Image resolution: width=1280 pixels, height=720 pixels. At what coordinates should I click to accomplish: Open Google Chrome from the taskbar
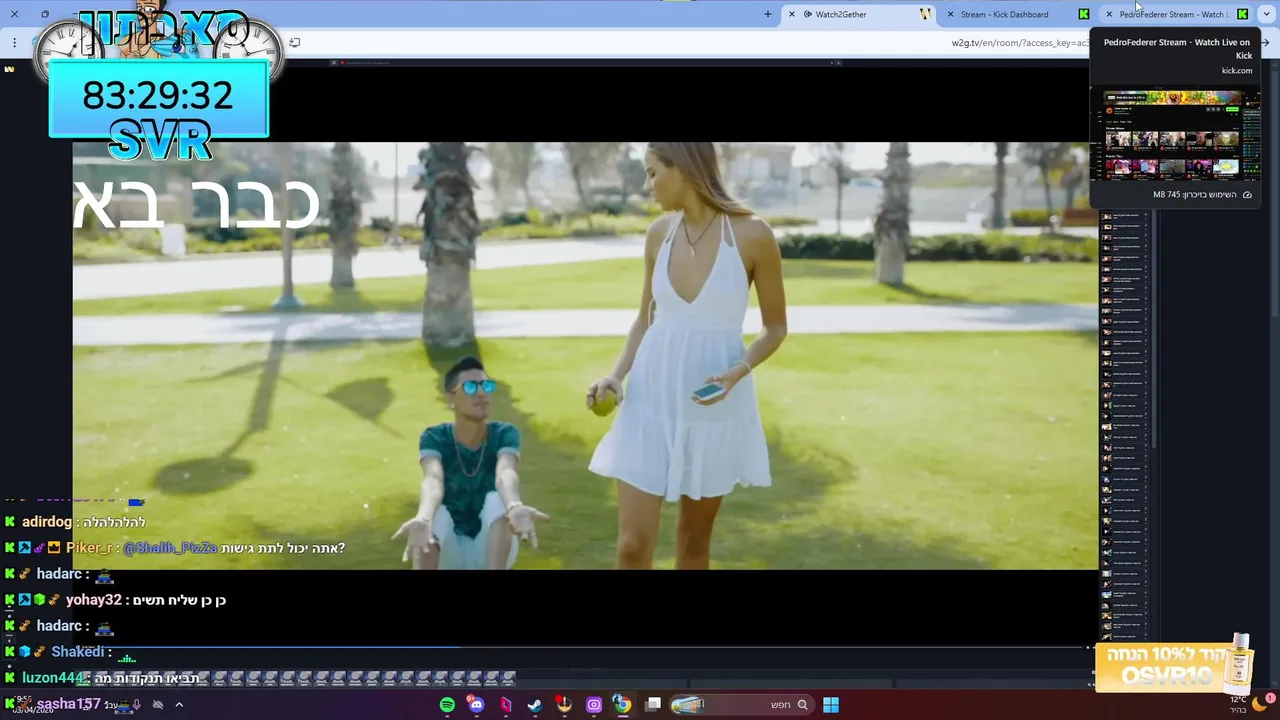622,705
